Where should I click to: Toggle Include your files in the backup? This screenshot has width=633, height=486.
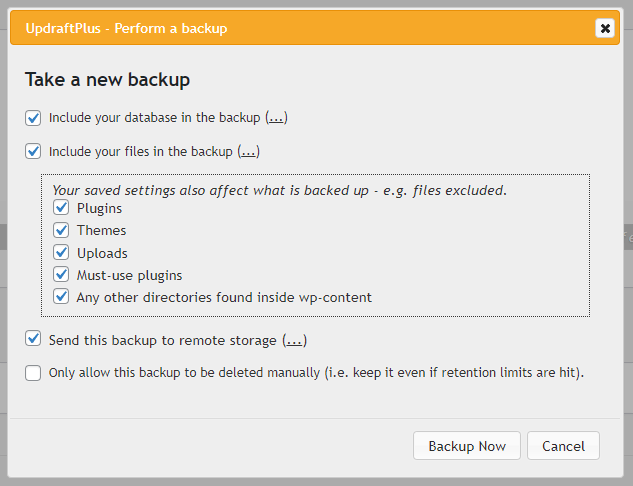point(34,152)
